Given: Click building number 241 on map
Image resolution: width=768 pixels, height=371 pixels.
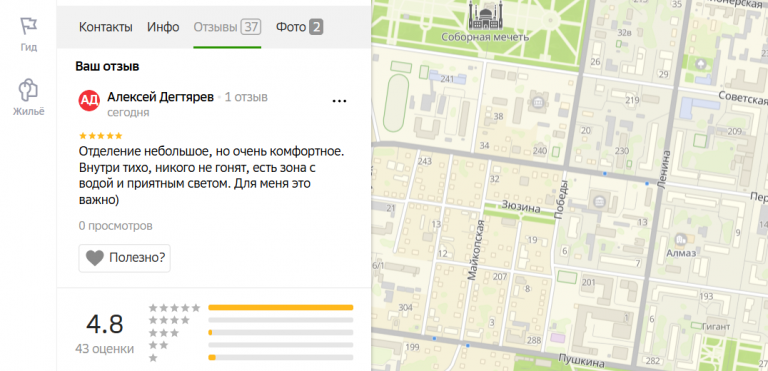Looking at the screenshot, I should [447, 78].
